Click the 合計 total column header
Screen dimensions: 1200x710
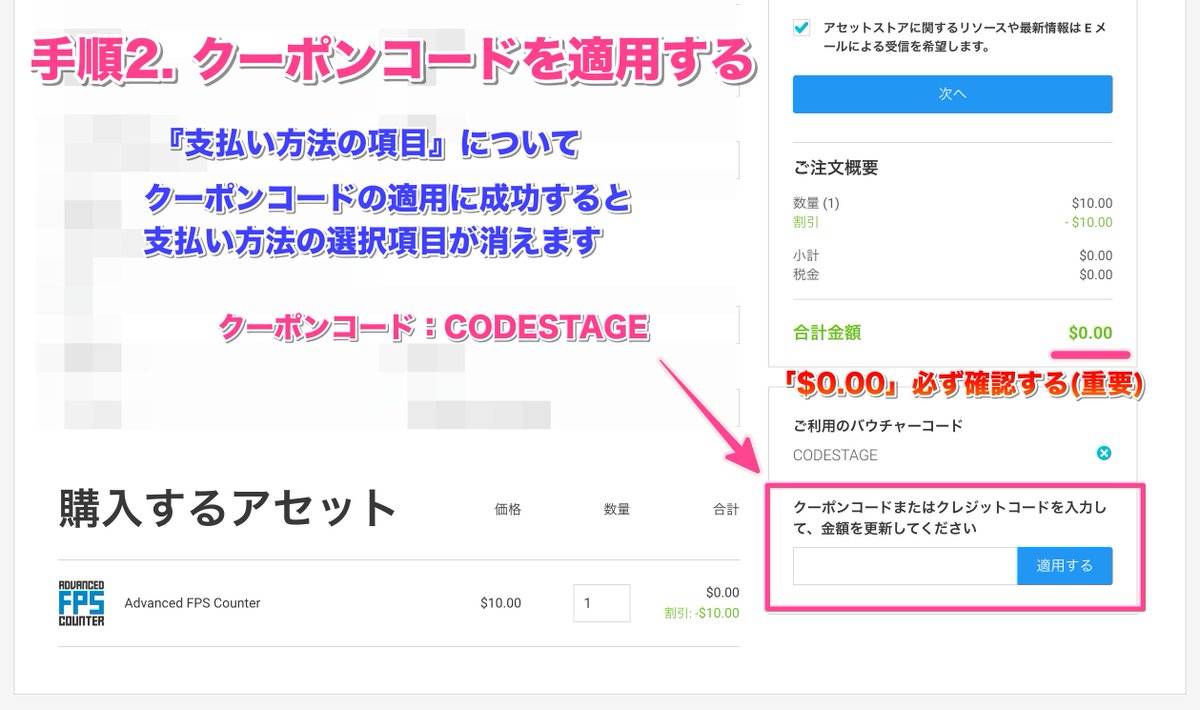[x=725, y=509]
